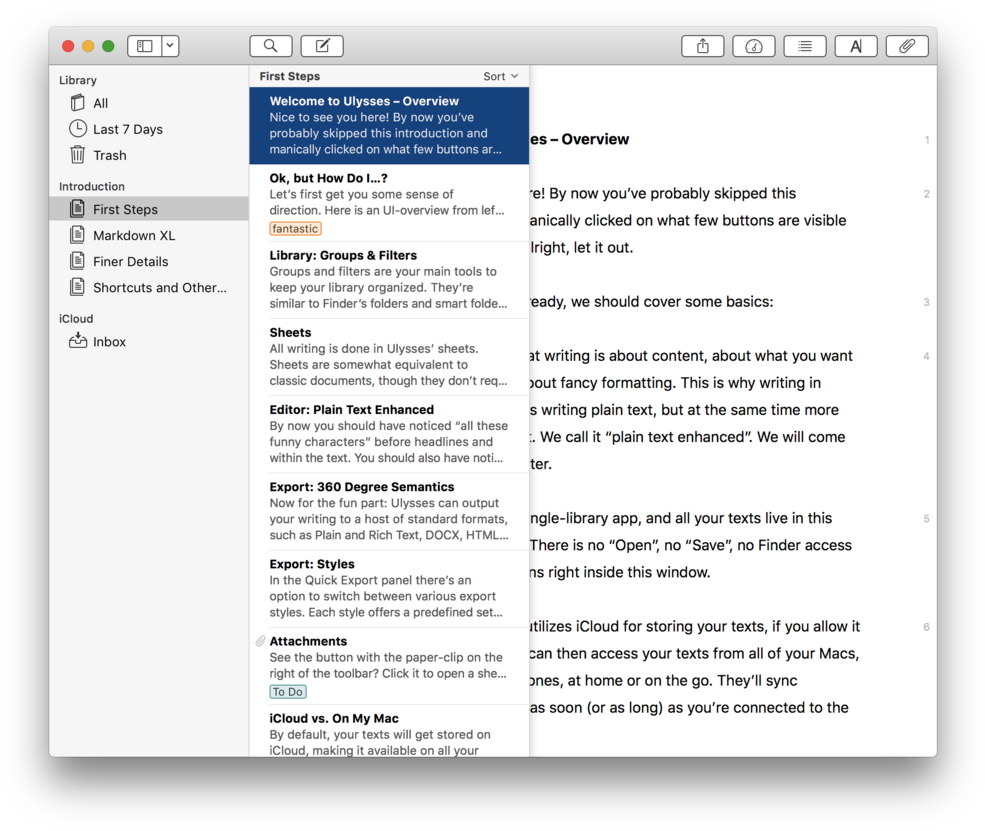Screen dimensions: 985x831
Task: Click paperclip icon beside Attachments sheet
Action: tap(260, 641)
